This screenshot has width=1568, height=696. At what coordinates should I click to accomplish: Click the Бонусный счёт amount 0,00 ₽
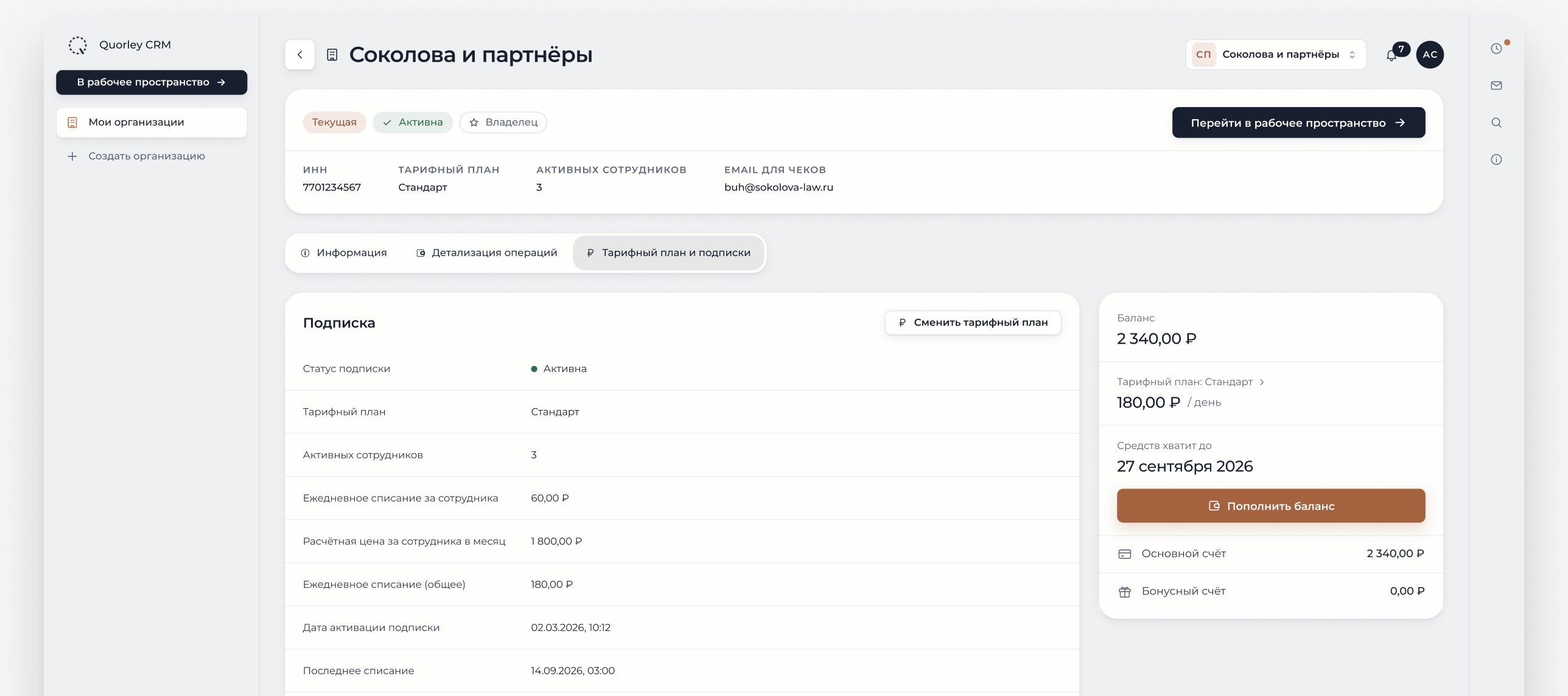pos(1407,591)
